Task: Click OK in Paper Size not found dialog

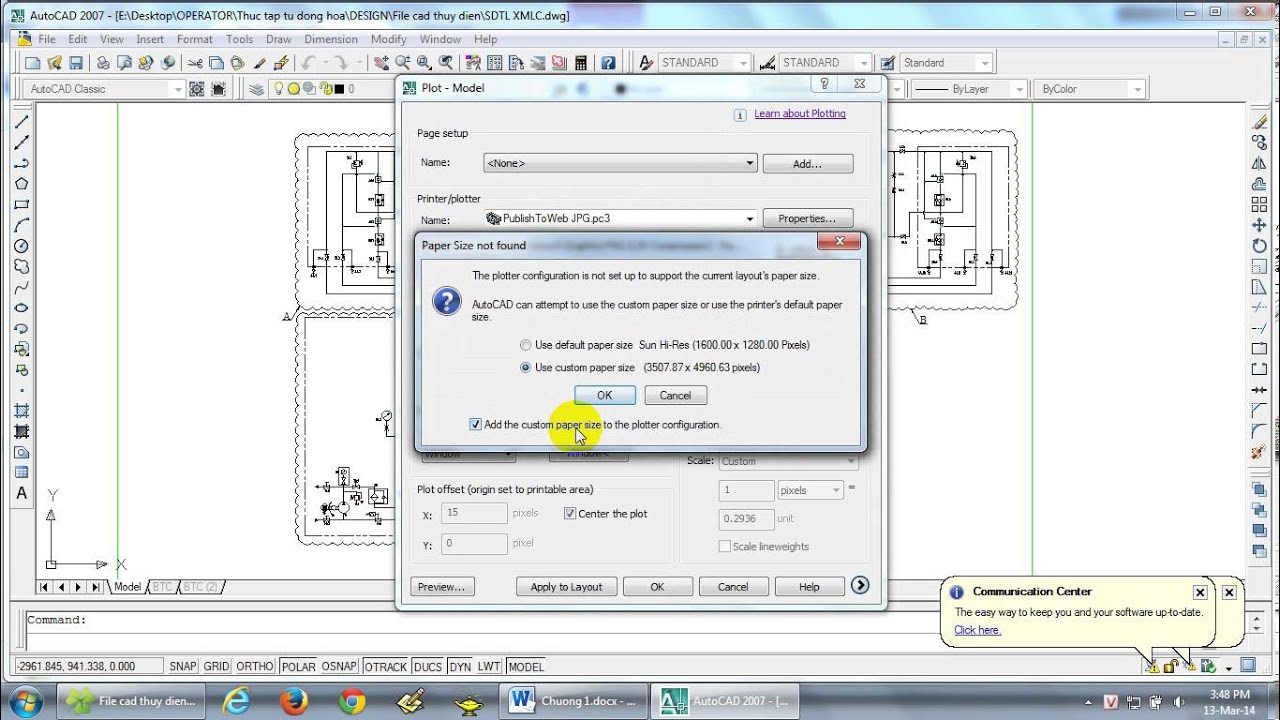Action: (604, 395)
